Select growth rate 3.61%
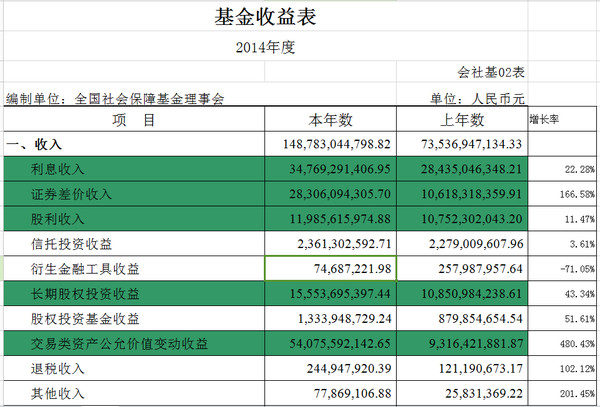The image size is (600, 407). [x=562, y=244]
